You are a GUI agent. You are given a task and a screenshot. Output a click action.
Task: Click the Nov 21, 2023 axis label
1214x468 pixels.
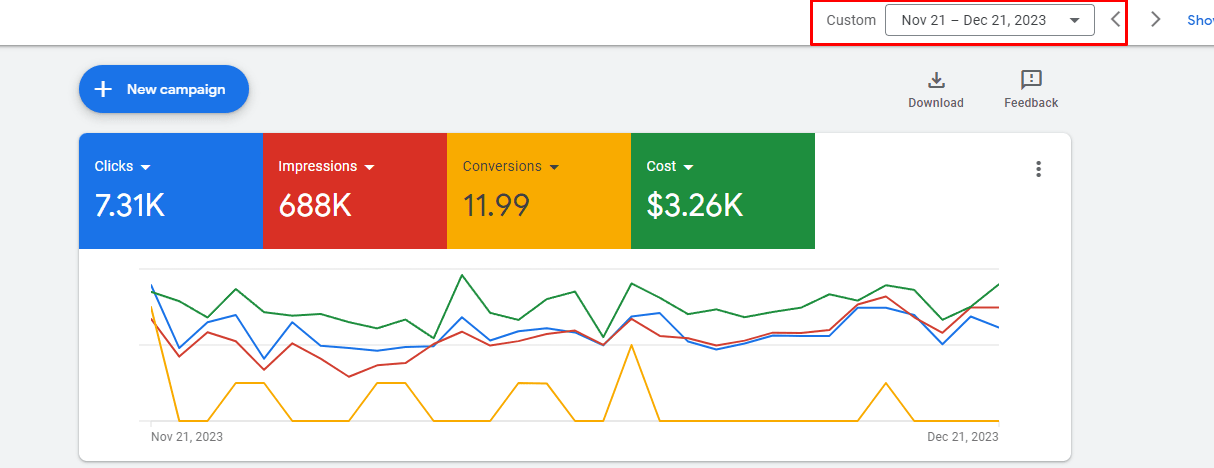click(187, 437)
